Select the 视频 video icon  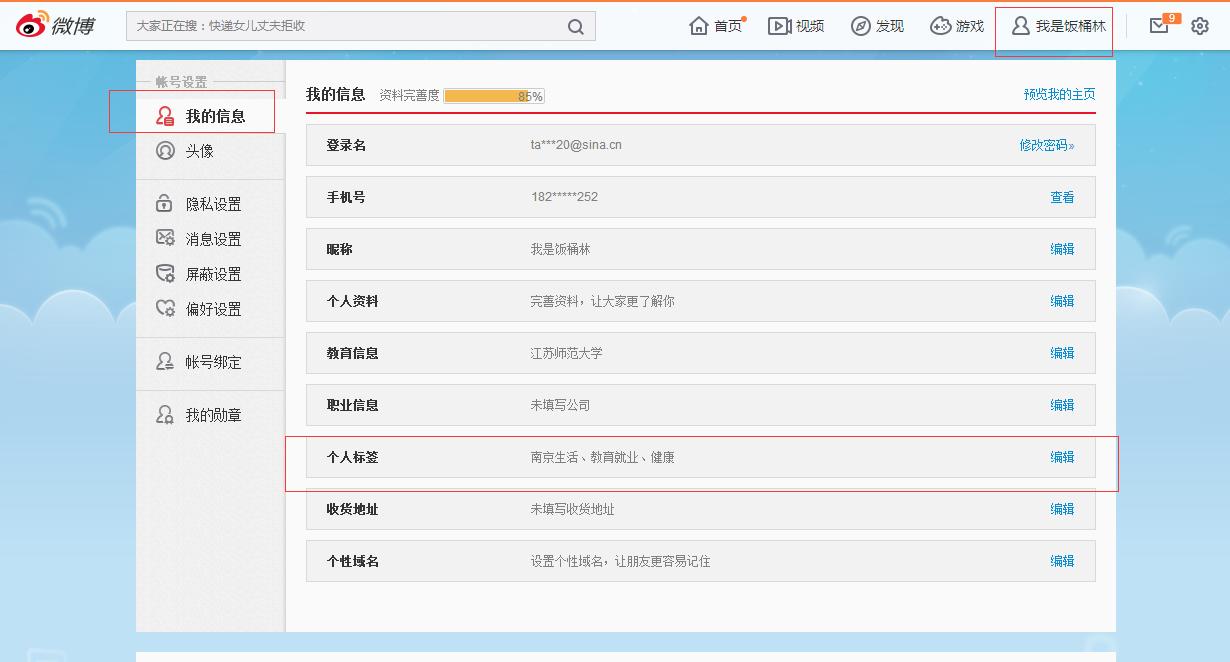tap(780, 25)
